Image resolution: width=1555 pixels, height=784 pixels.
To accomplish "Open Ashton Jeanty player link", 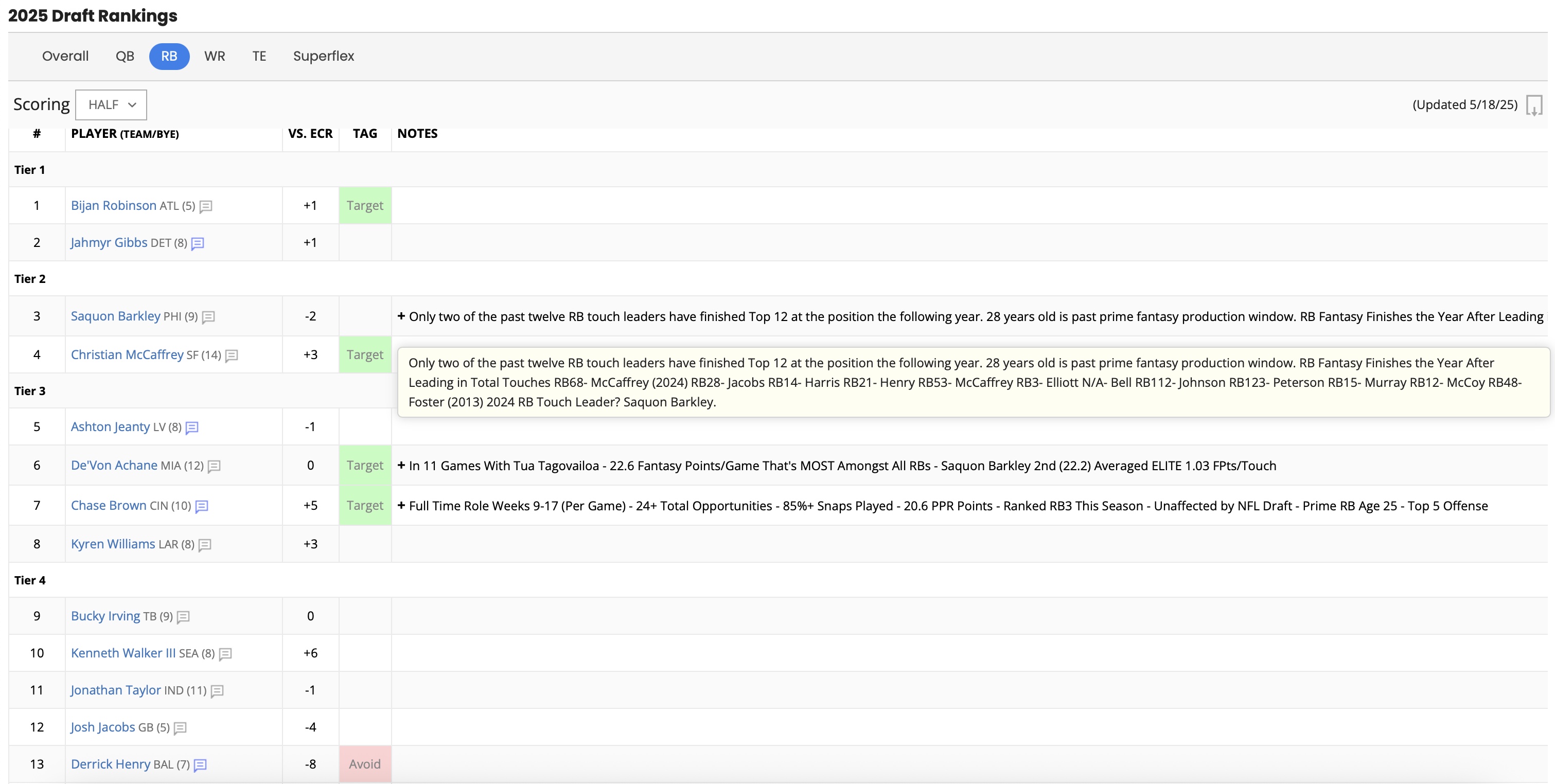I will [110, 426].
